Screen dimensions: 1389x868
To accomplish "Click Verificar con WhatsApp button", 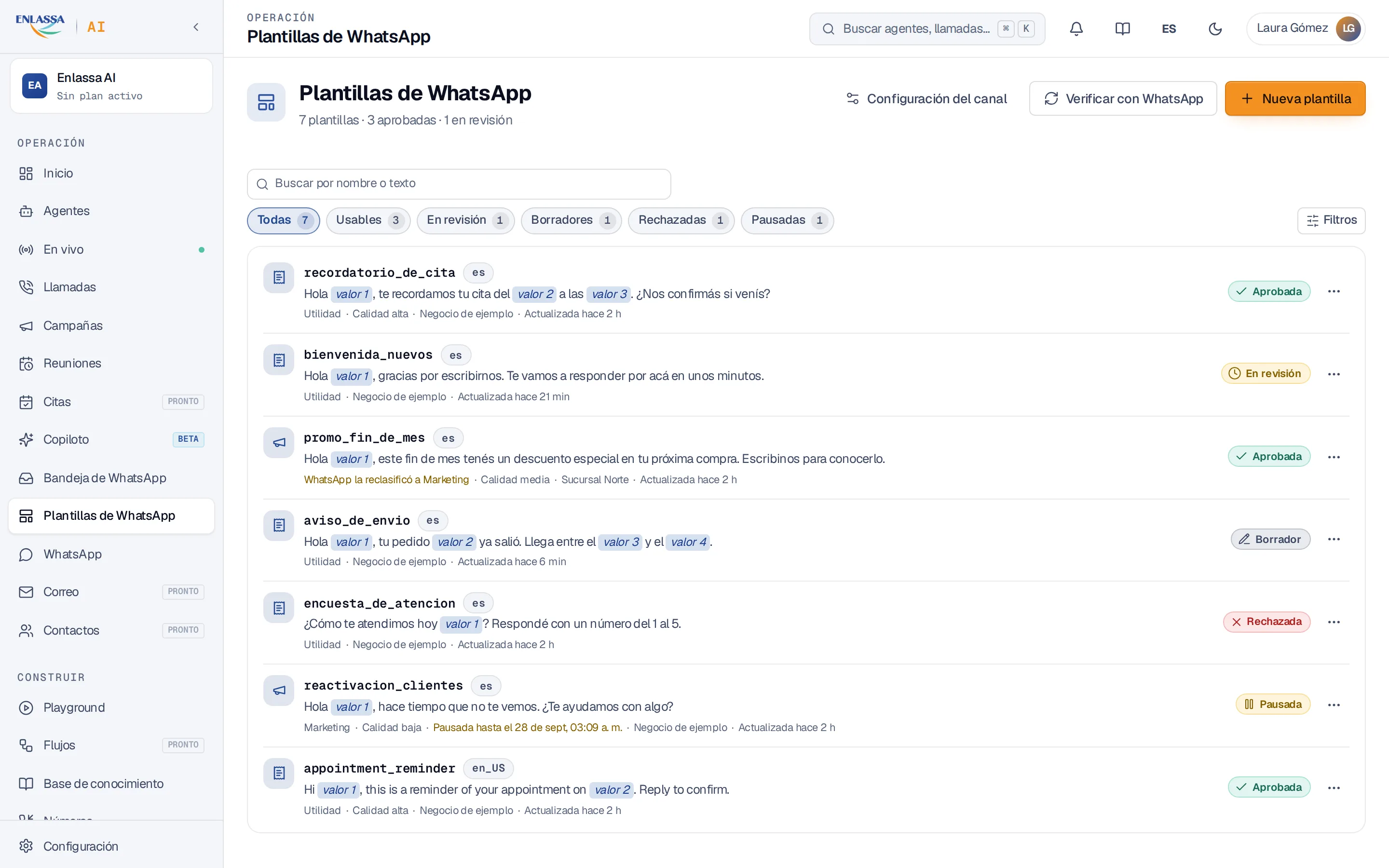I will coord(1123,99).
